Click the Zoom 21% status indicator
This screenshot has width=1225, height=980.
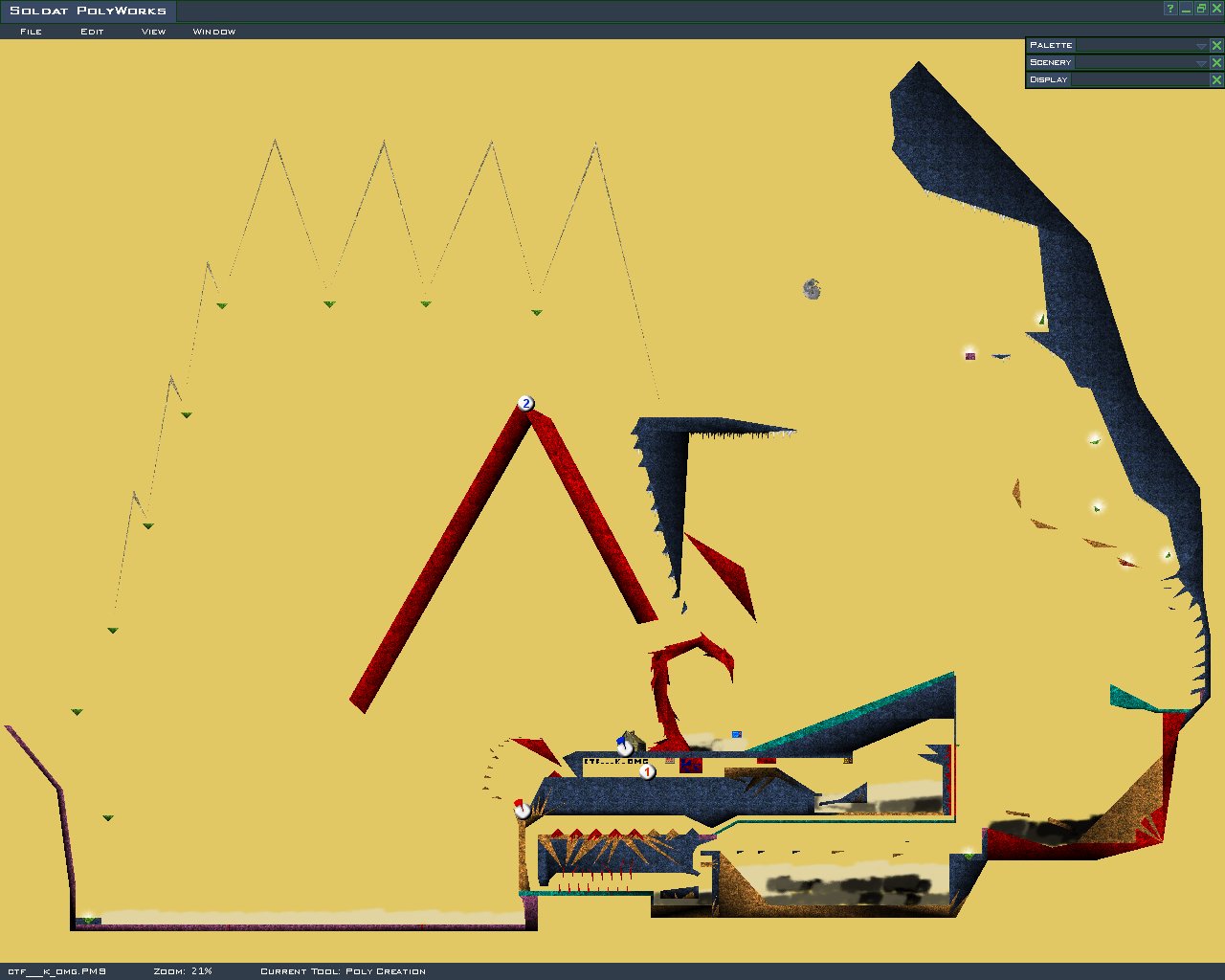click(x=183, y=971)
